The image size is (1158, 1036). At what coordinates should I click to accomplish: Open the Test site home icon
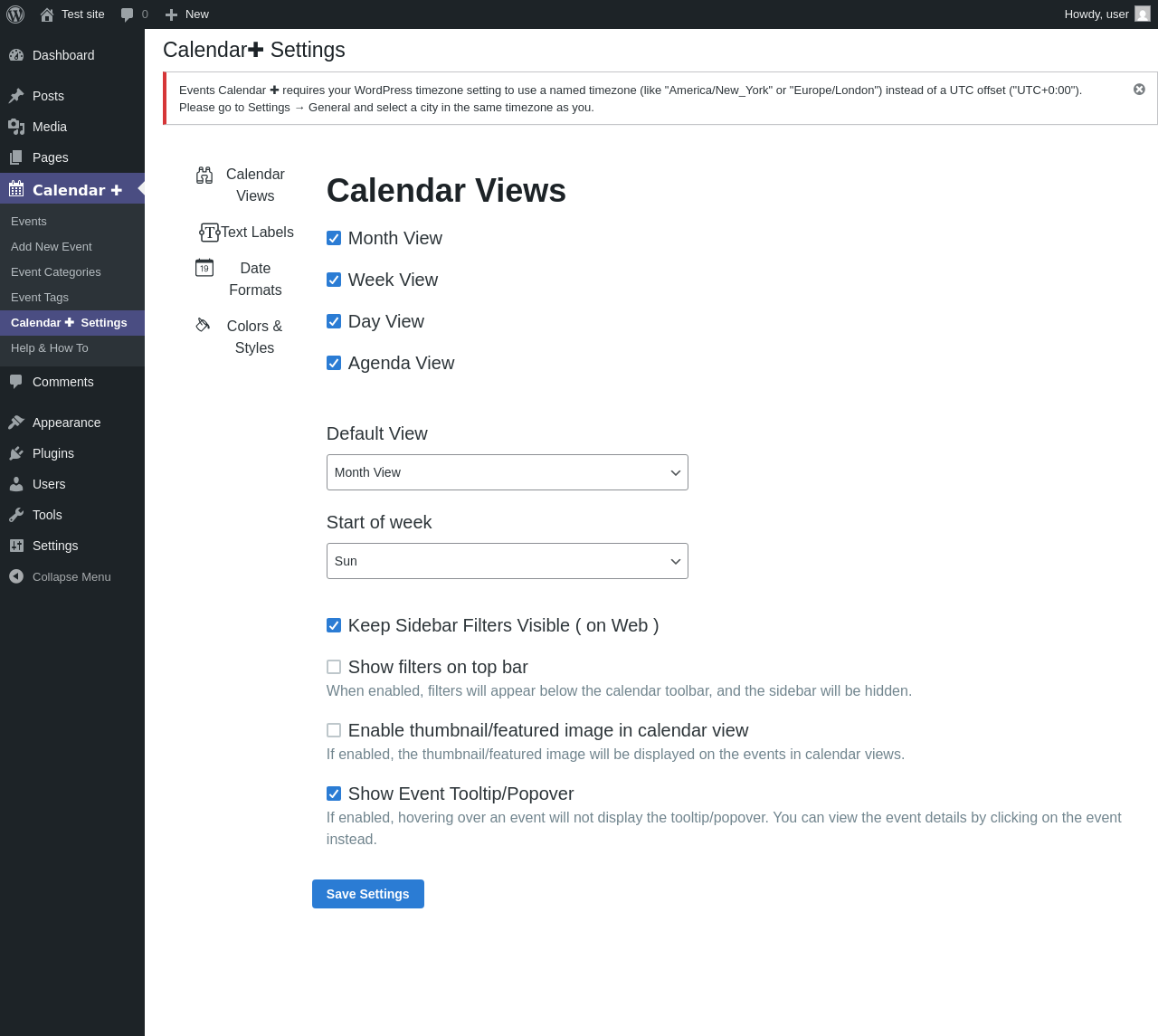tap(47, 14)
